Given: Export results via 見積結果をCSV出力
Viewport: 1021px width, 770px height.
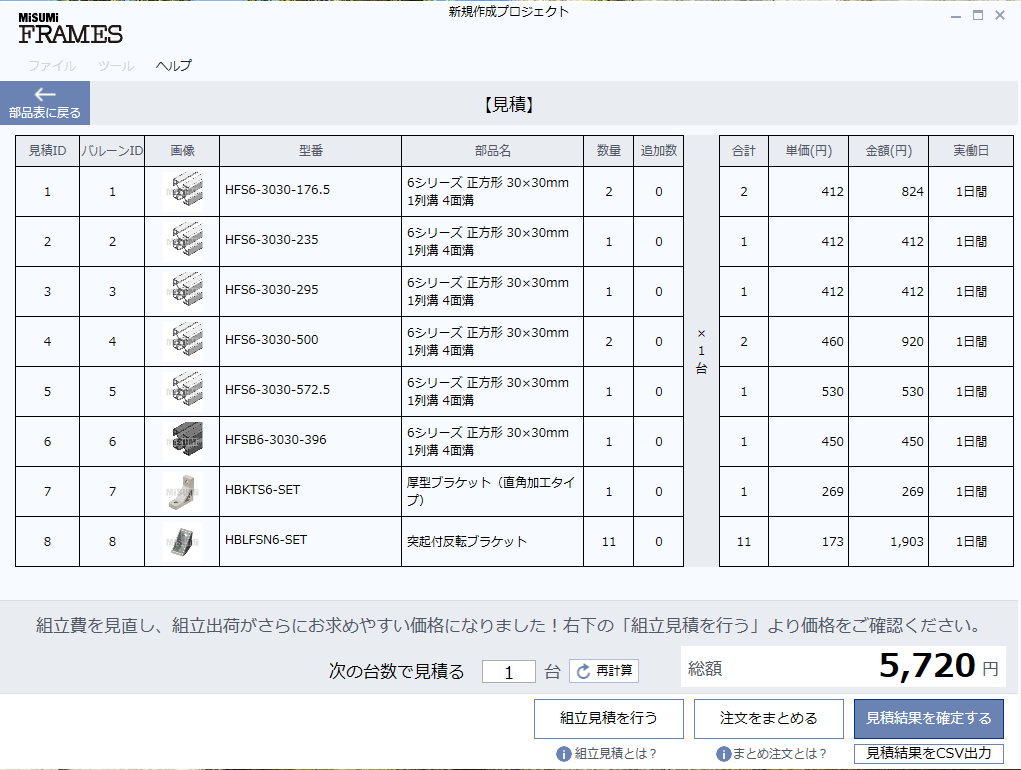Looking at the screenshot, I should click(x=928, y=753).
